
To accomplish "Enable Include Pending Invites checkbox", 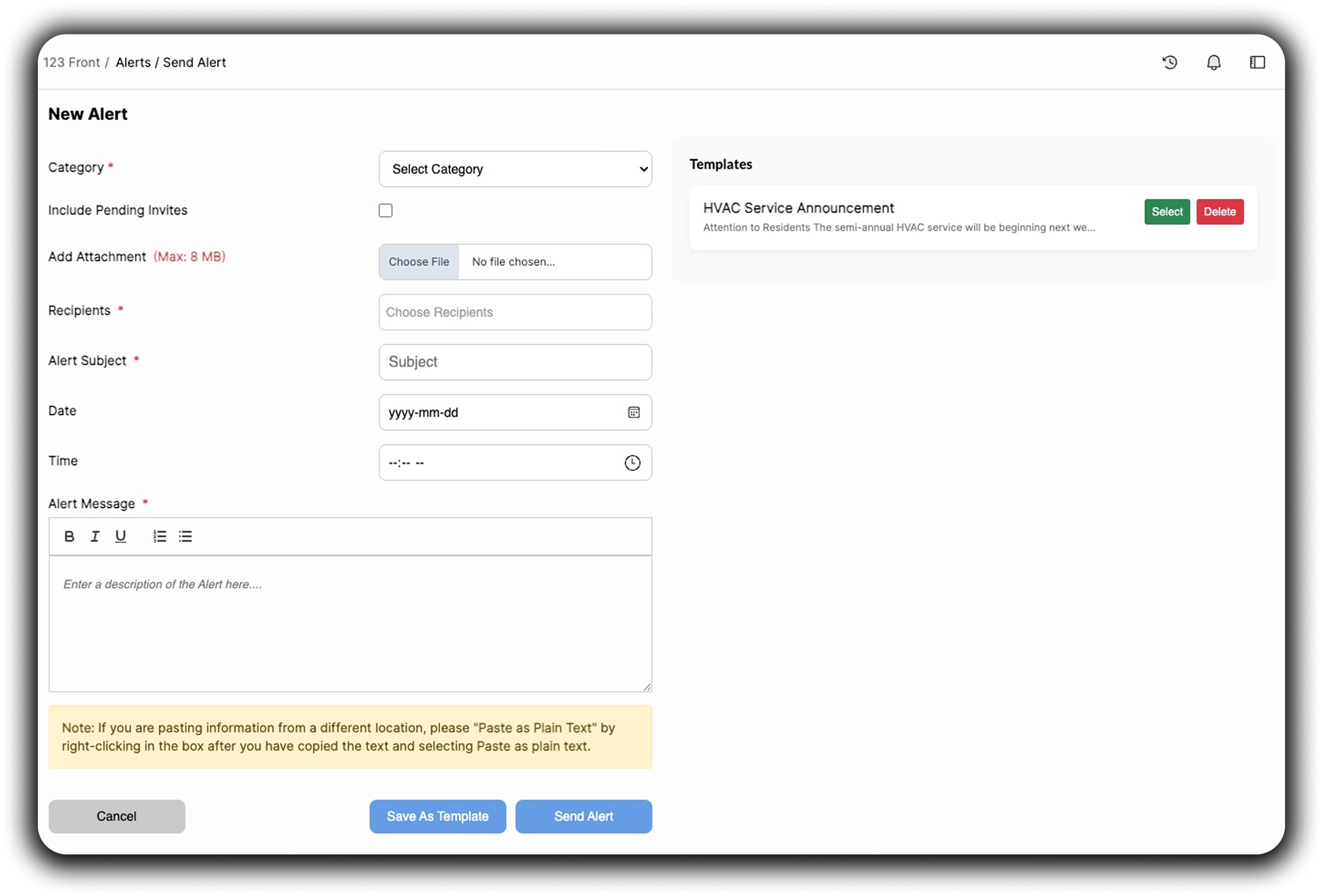I will point(385,211).
